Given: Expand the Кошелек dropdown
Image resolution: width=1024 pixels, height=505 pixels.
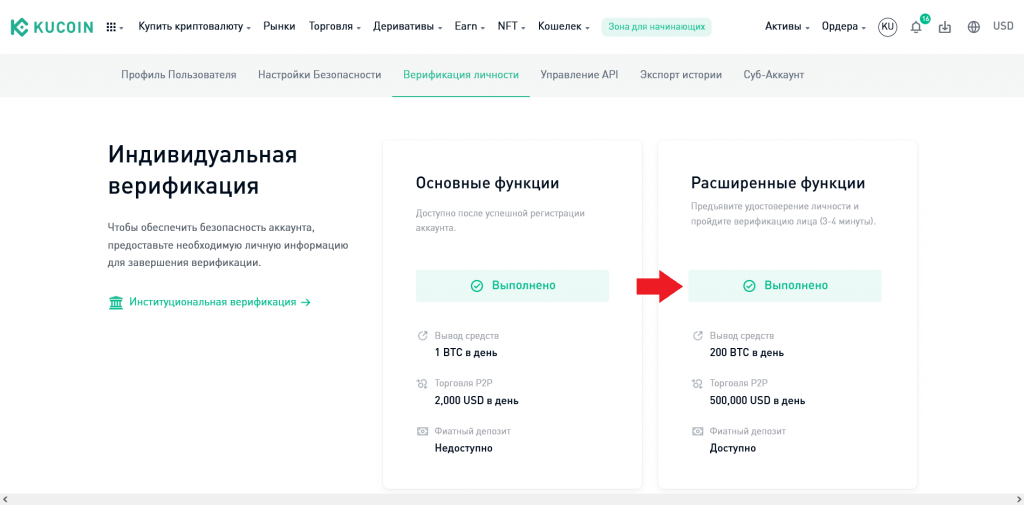Looking at the screenshot, I should tap(564, 27).
